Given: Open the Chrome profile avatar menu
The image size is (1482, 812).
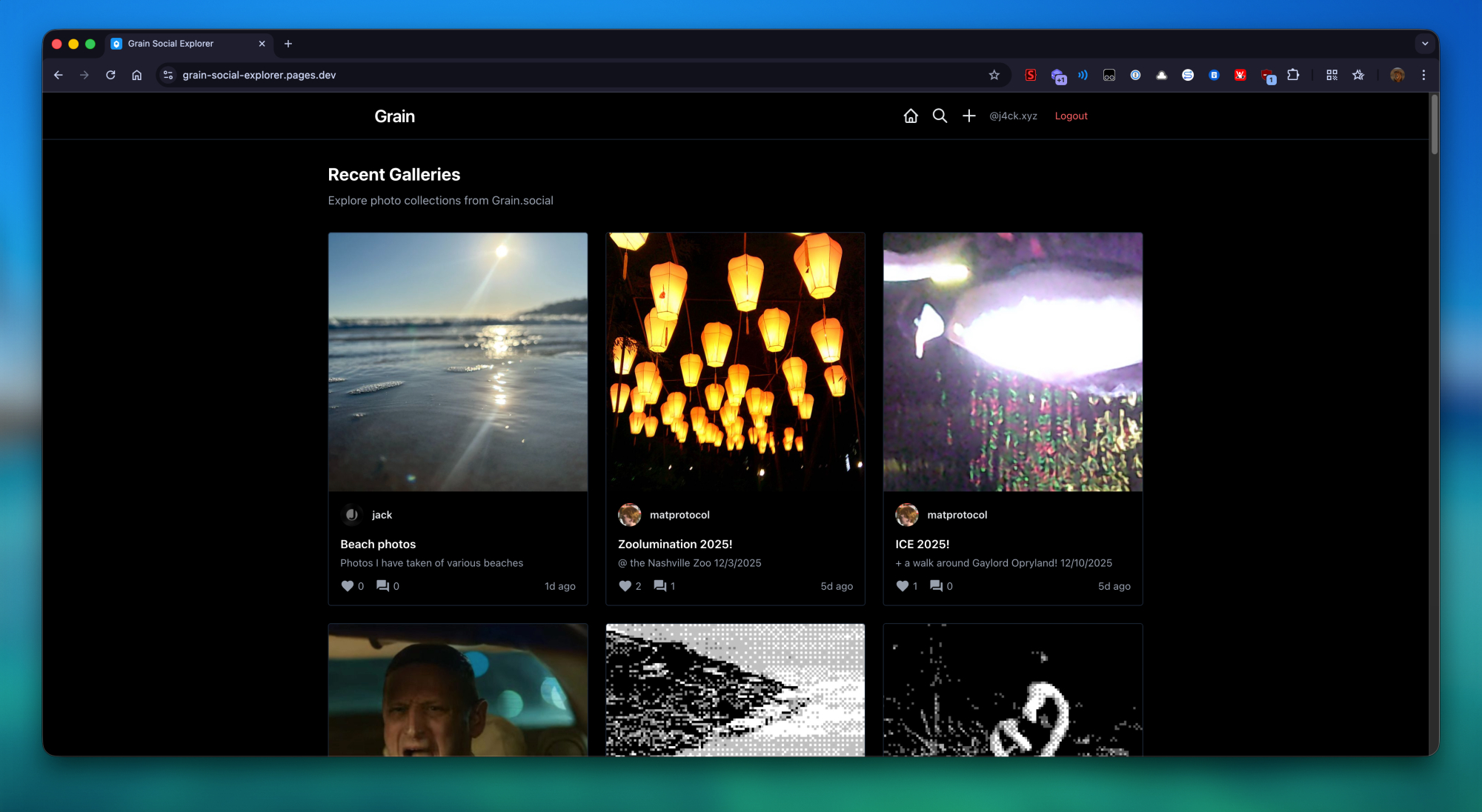Looking at the screenshot, I should [x=1397, y=75].
